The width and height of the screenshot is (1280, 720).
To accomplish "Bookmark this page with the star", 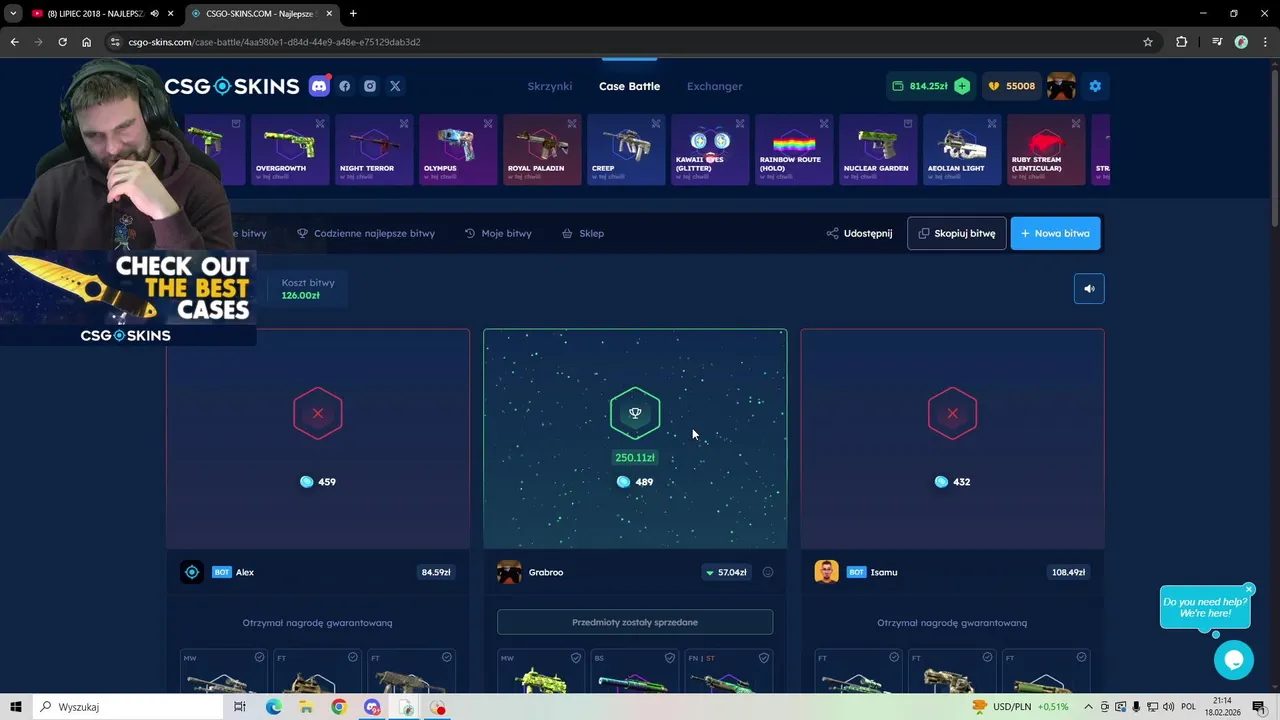I will pos(1148,42).
